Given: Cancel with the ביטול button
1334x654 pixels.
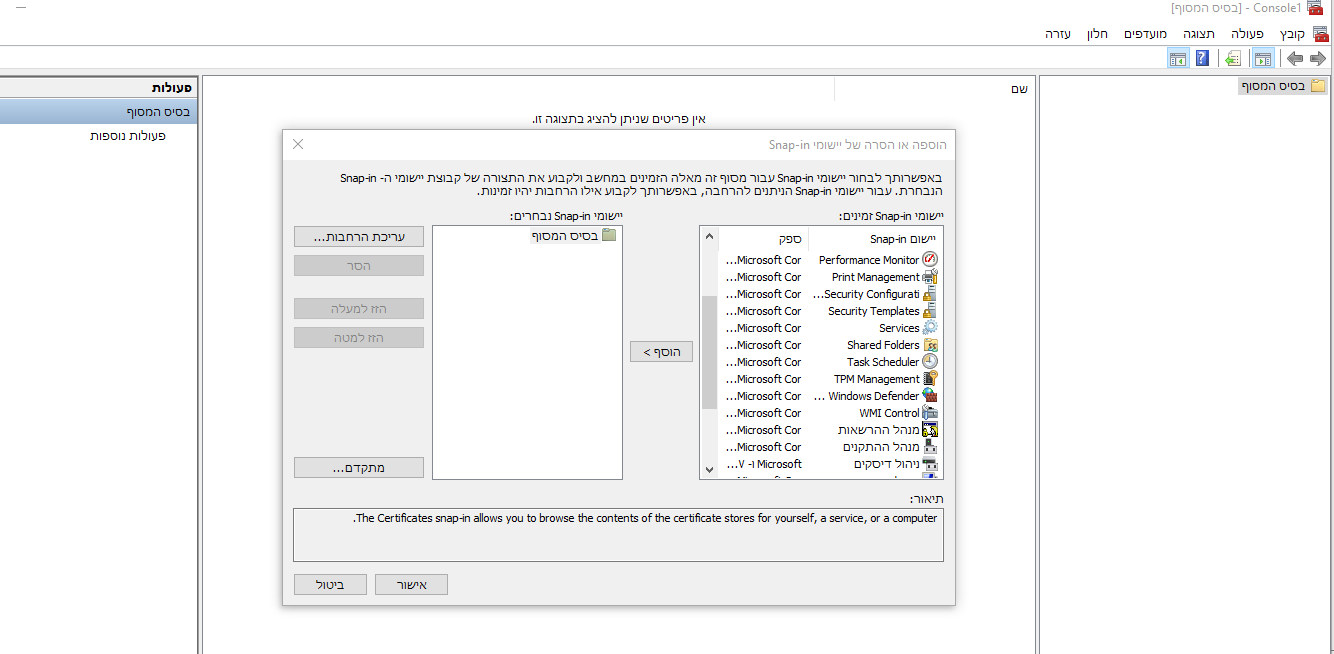Looking at the screenshot, I should [x=330, y=585].
